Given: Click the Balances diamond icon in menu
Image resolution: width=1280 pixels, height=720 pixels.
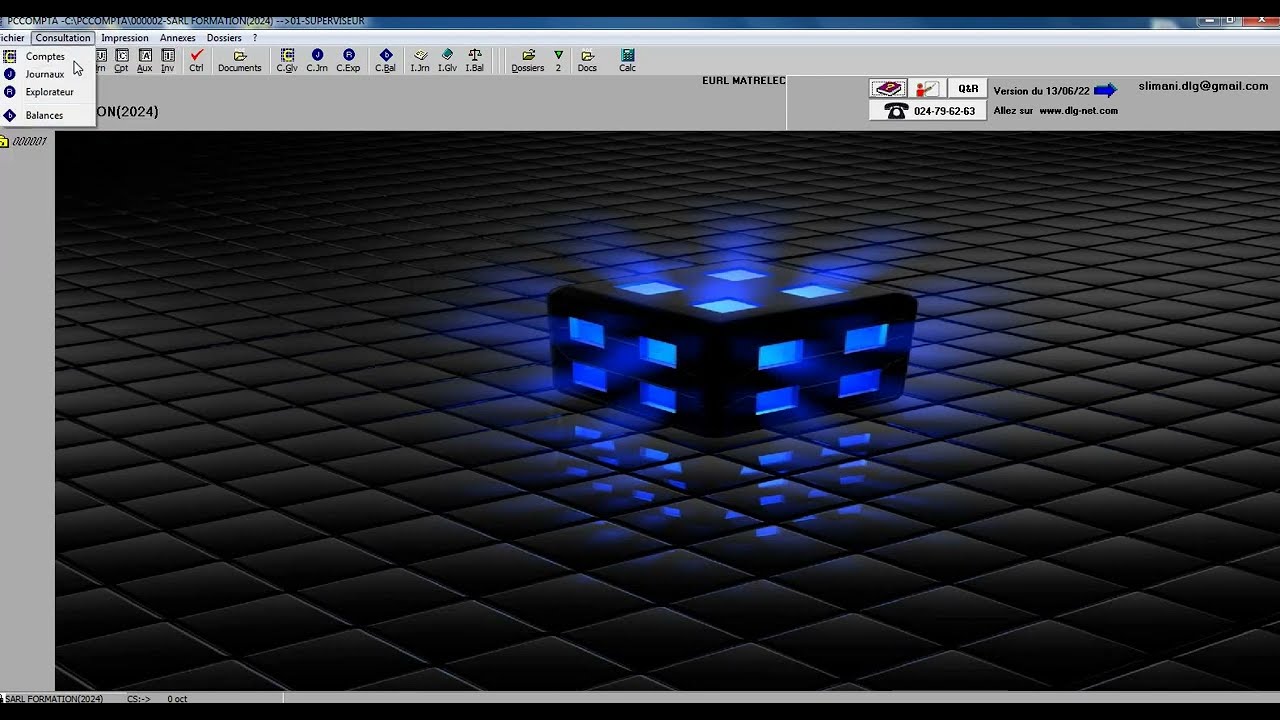Looking at the screenshot, I should [x=10, y=115].
